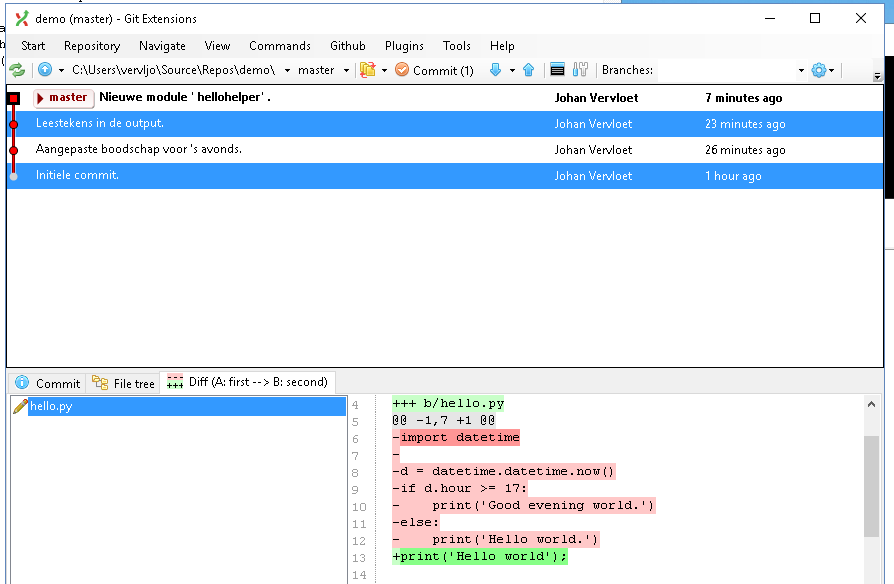Click the Branches filter input field

[x=726, y=70]
